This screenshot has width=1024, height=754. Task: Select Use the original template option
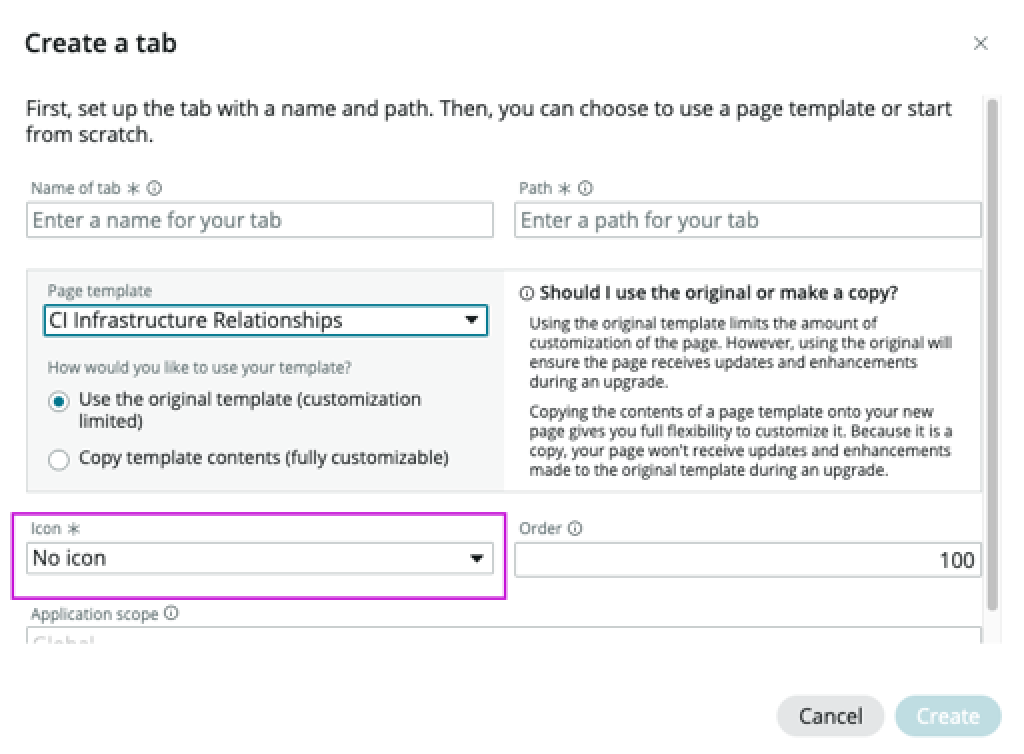click(60, 399)
